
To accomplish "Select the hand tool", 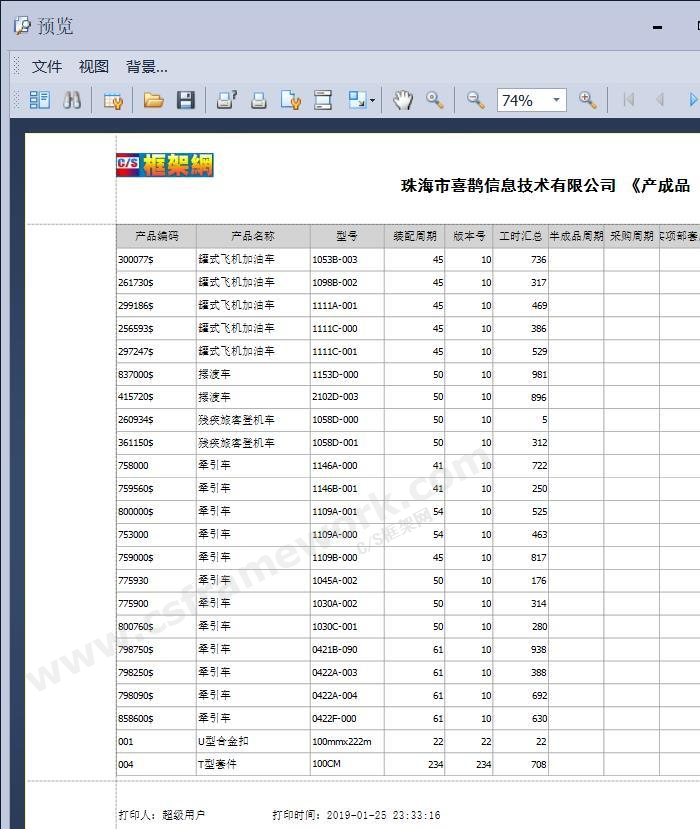I will click(x=402, y=100).
